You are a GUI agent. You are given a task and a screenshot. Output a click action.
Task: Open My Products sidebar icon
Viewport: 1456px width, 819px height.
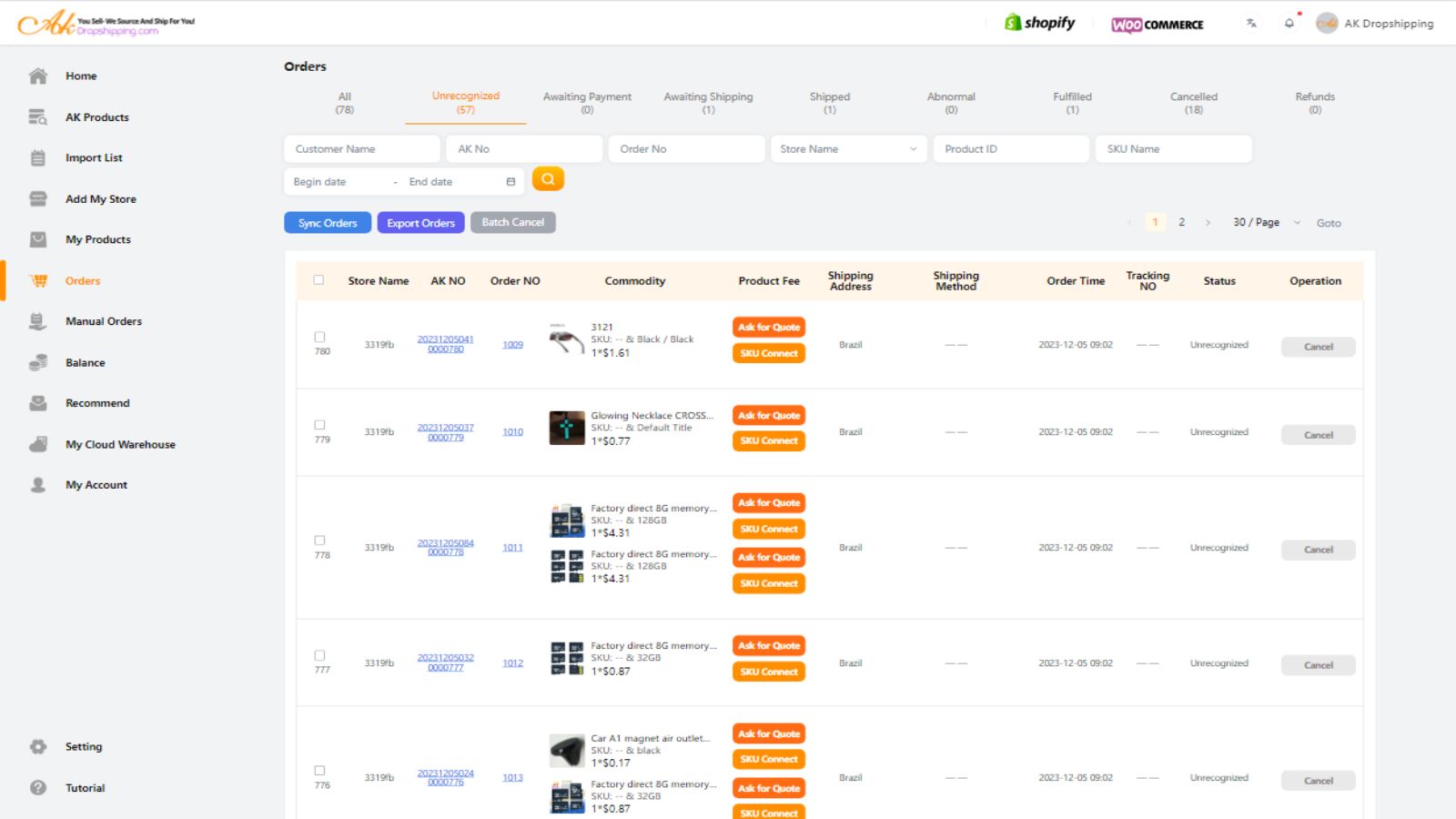pyautogui.click(x=38, y=240)
